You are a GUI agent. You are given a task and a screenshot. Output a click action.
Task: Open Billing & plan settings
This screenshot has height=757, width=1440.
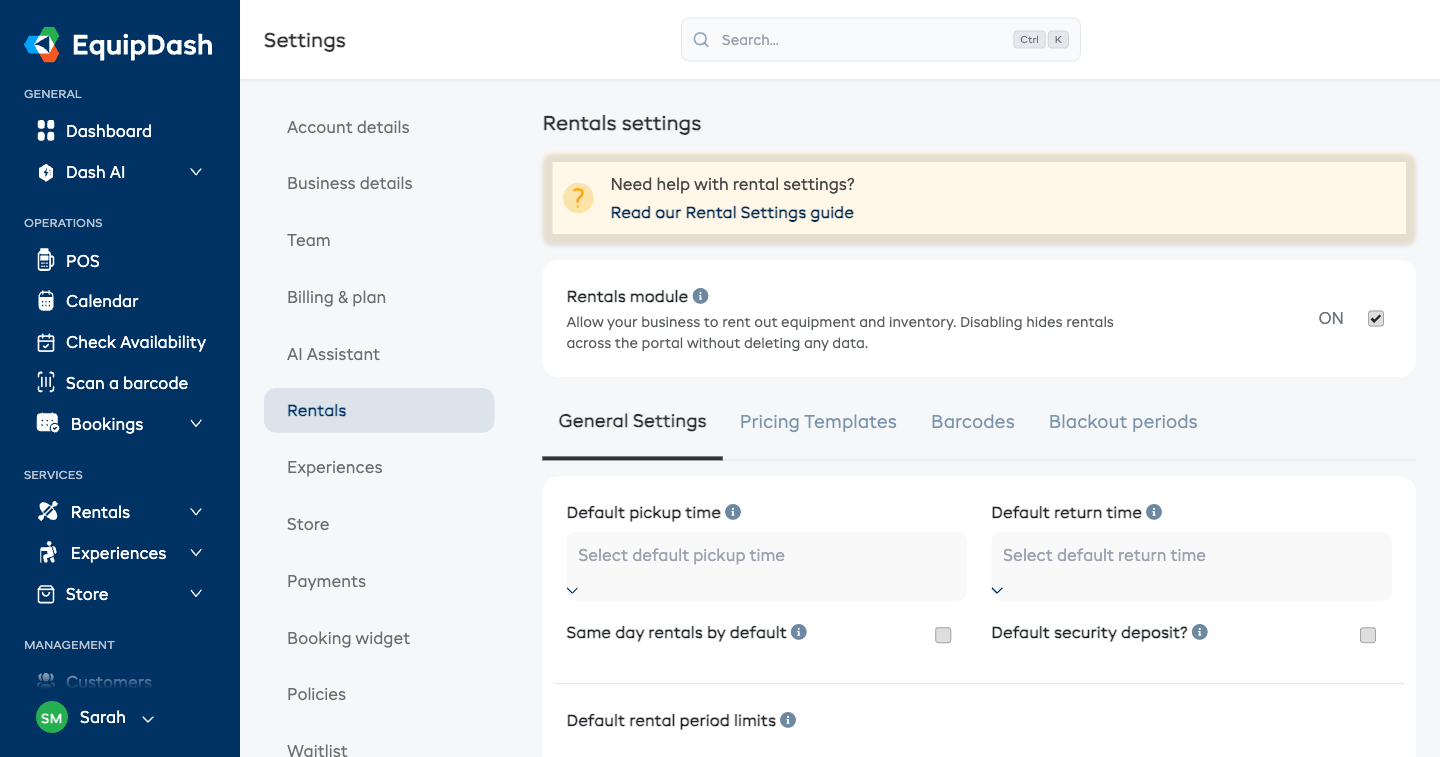[x=336, y=297]
